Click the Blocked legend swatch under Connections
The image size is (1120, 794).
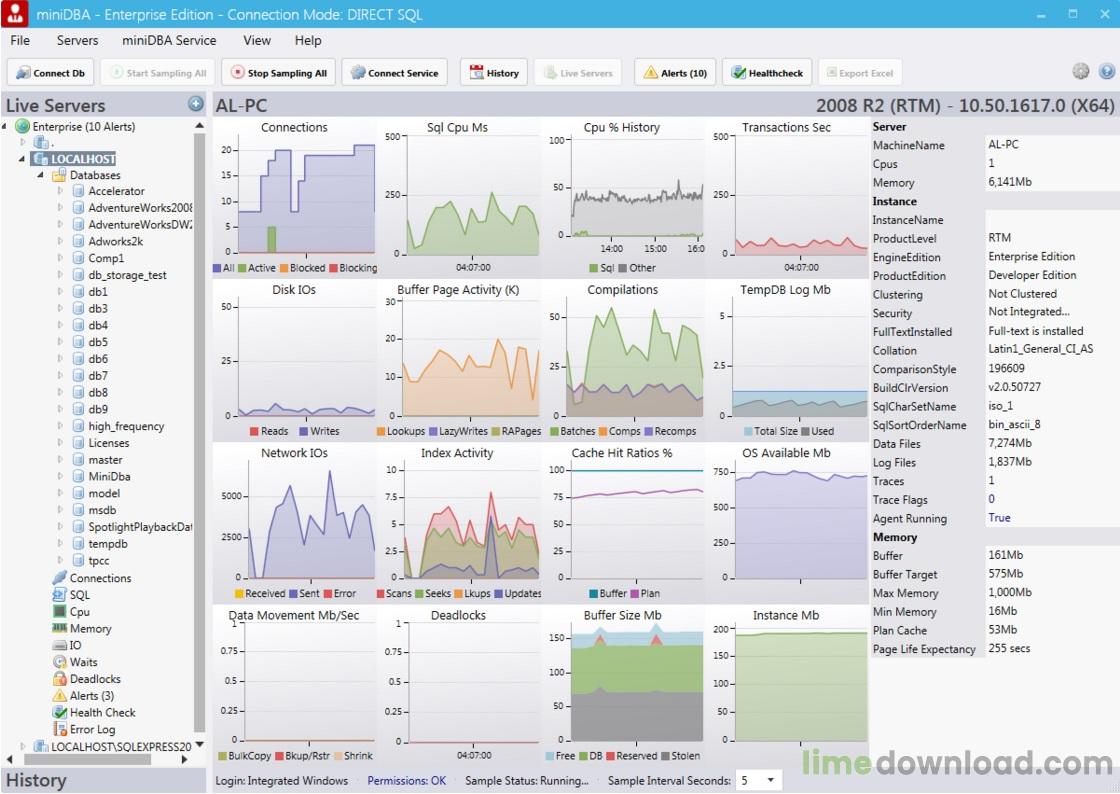point(284,268)
